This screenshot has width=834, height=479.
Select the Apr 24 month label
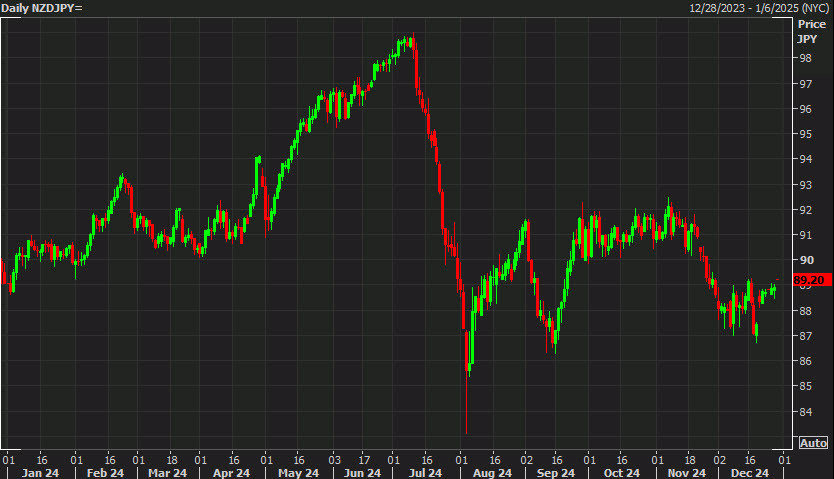coord(231,472)
